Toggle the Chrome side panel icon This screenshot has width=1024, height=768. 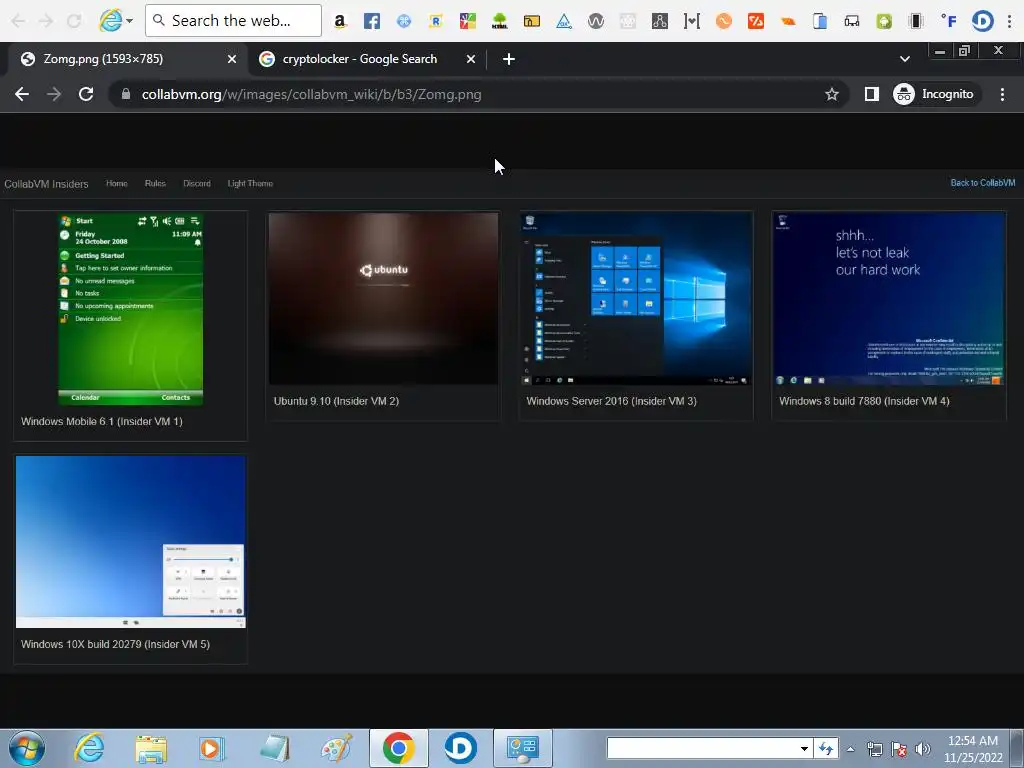point(871,94)
